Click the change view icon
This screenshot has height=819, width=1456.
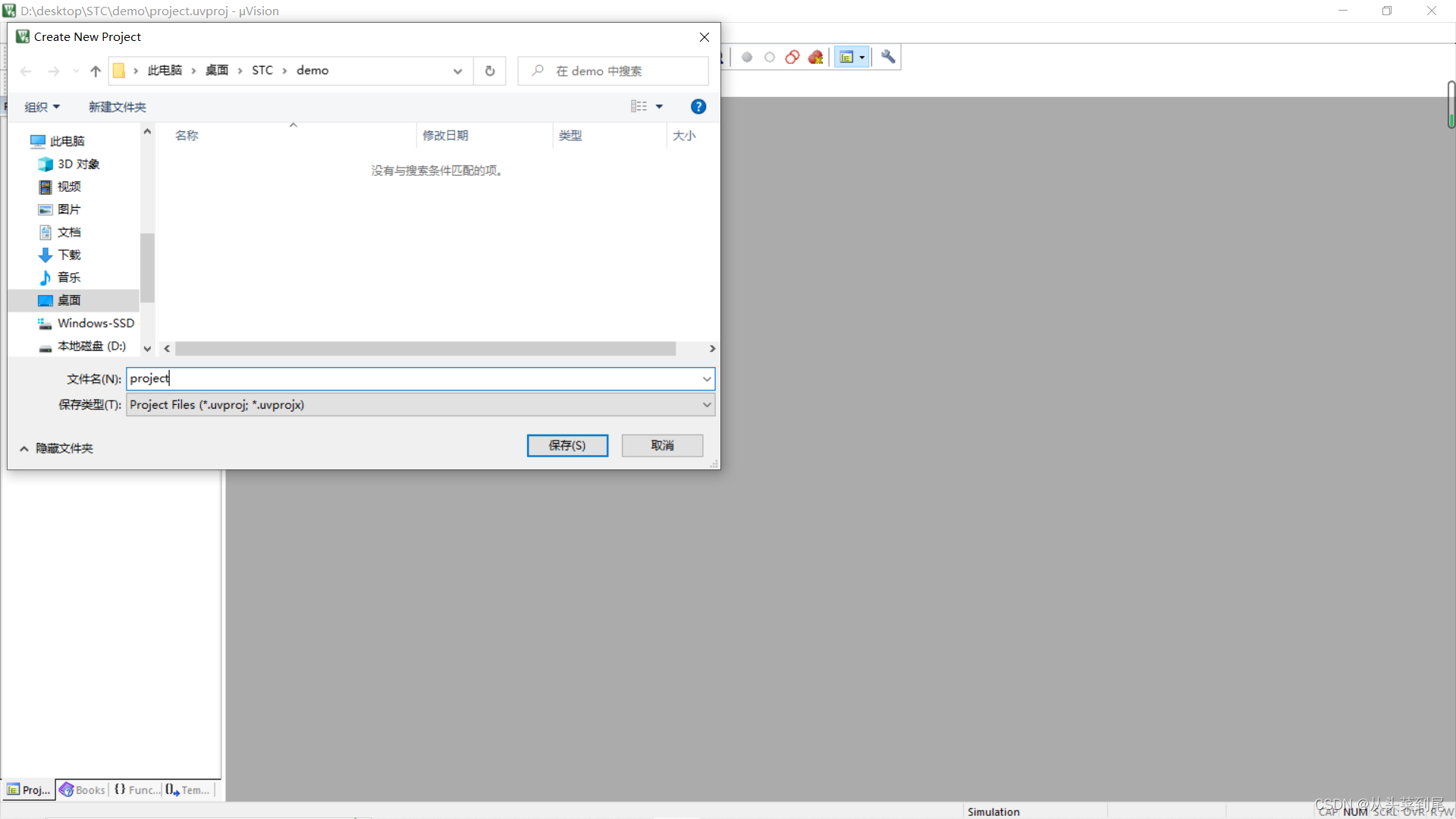click(639, 107)
